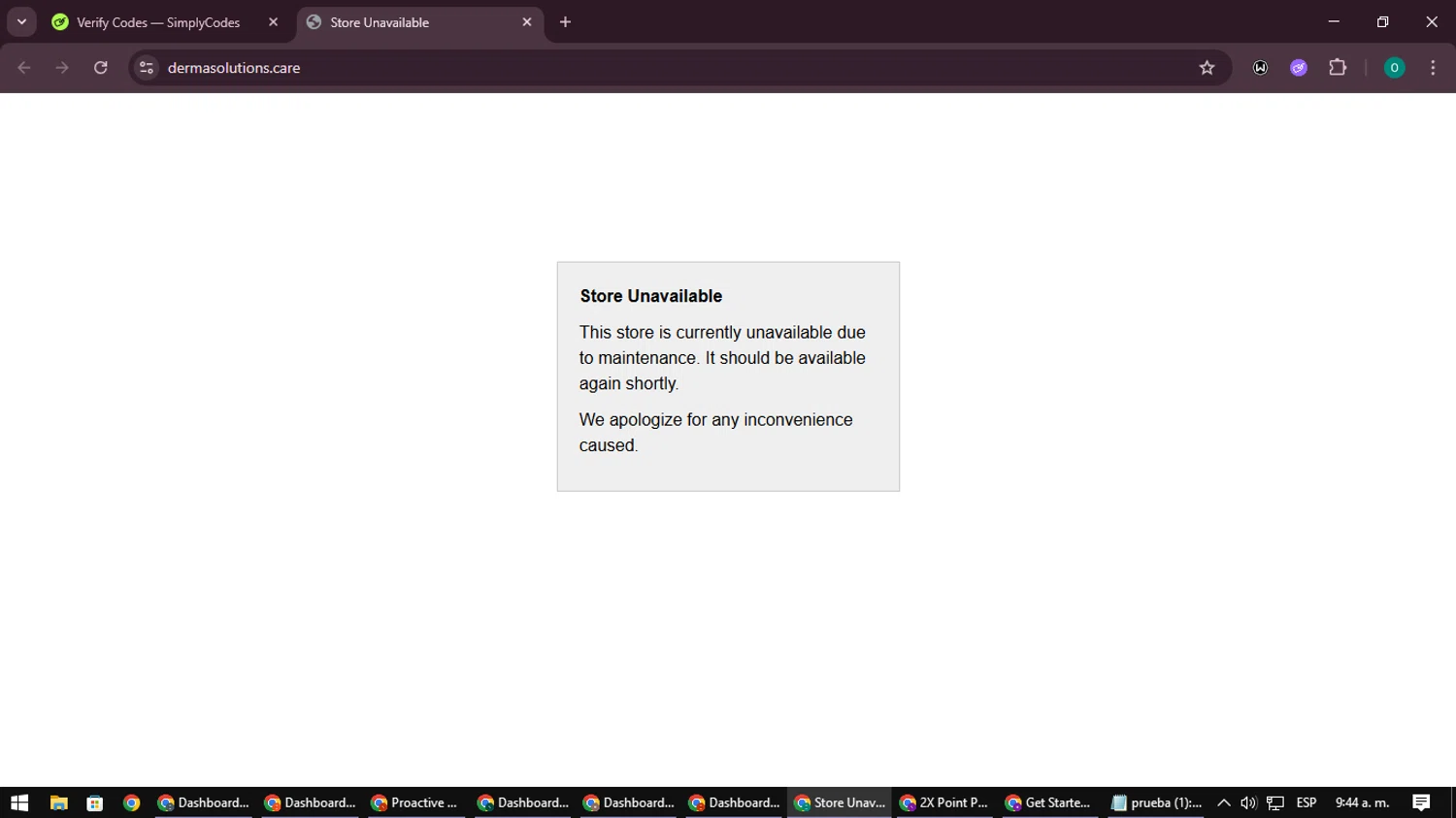The width and height of the screenshot is (1456, 818).
Task: Switch to Proactive taskbar window
Action: pyautogui.click(x=415, y=802)
